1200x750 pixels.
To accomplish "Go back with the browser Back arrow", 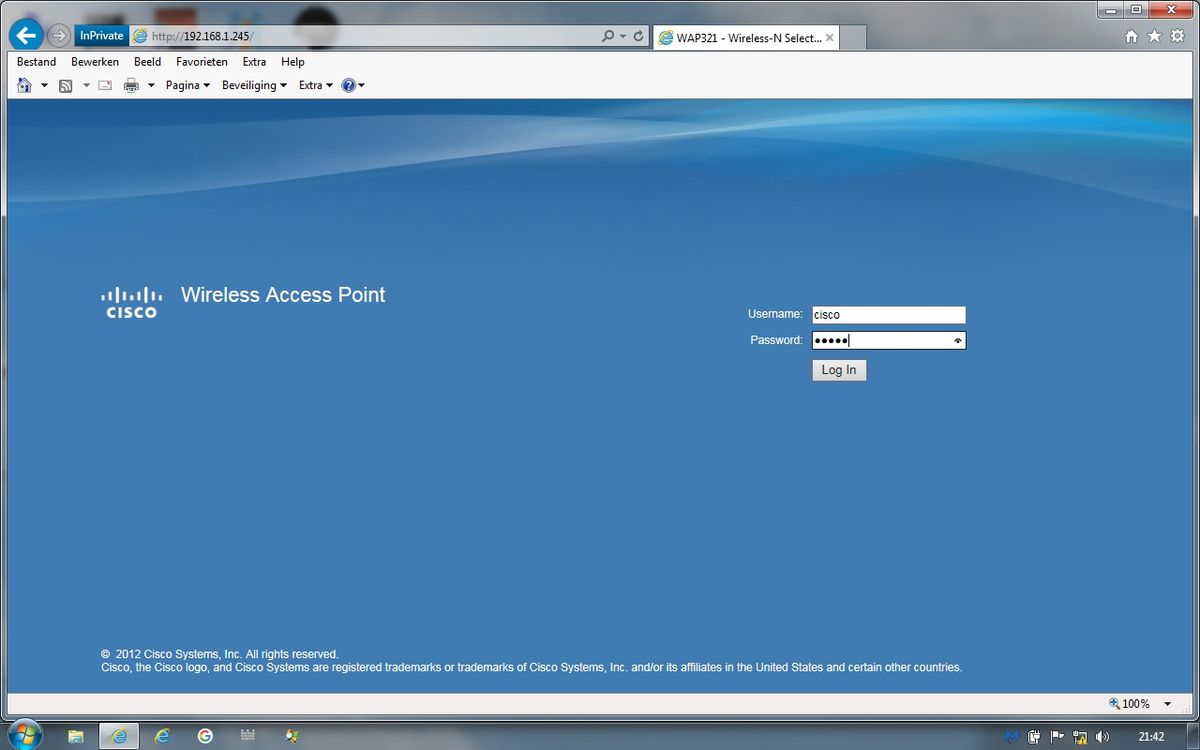I will pyautogui.click(x=26, y=35).
